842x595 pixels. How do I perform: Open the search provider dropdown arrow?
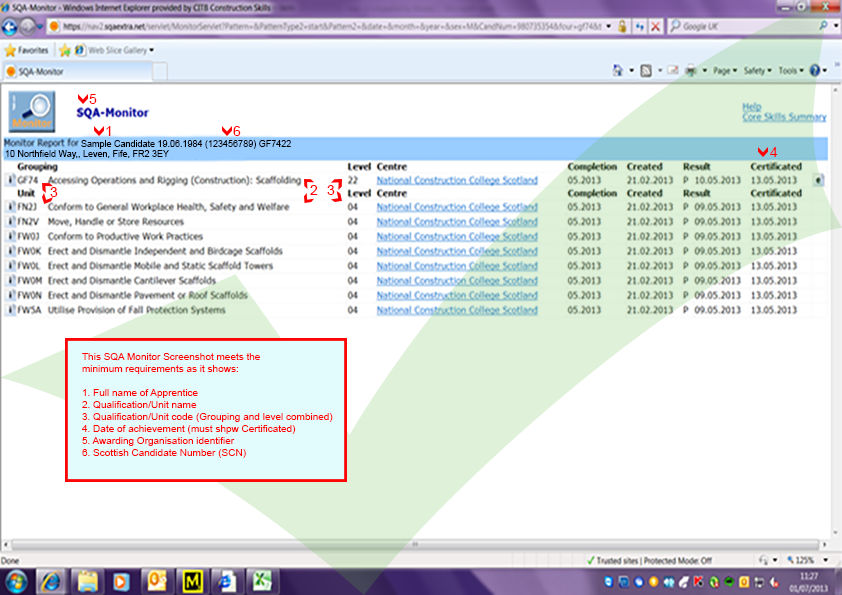836,26
